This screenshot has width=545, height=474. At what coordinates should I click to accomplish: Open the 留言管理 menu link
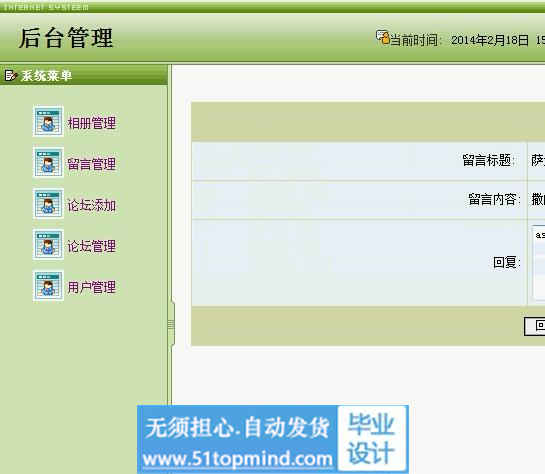(x=91, y=164)
